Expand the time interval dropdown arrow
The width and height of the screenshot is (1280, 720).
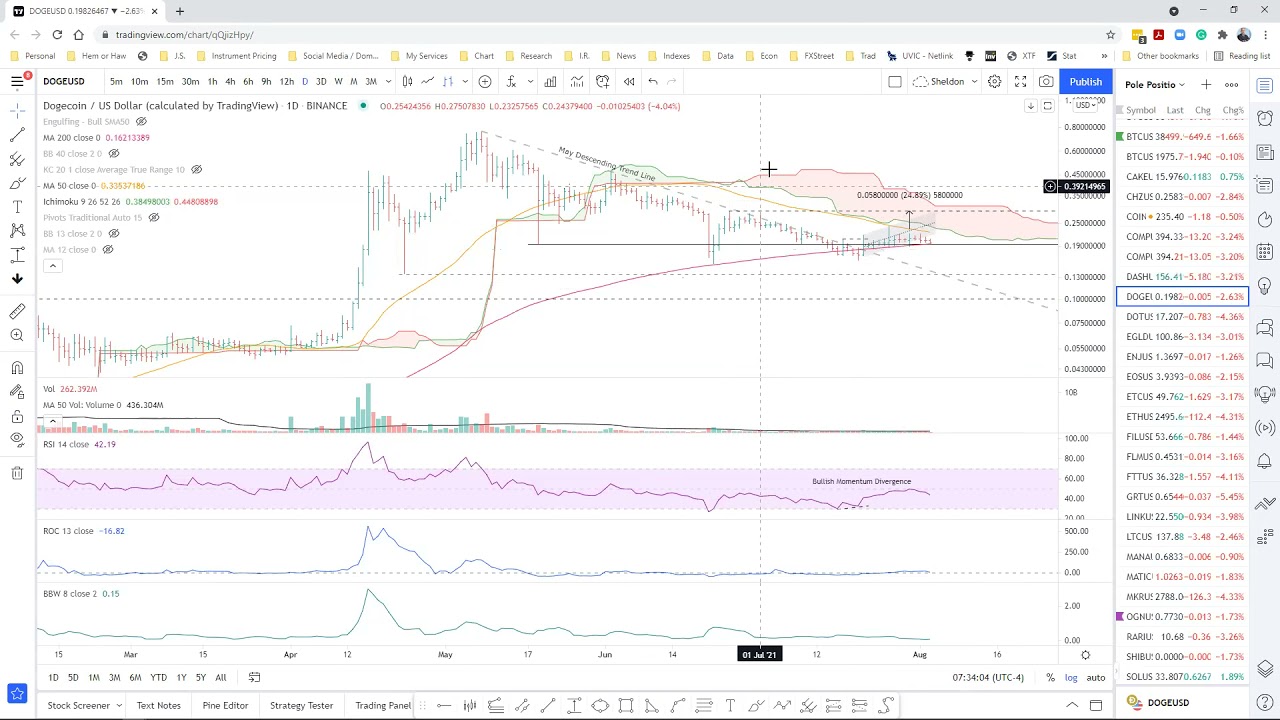pyautogui.click(x=388, y=81)
